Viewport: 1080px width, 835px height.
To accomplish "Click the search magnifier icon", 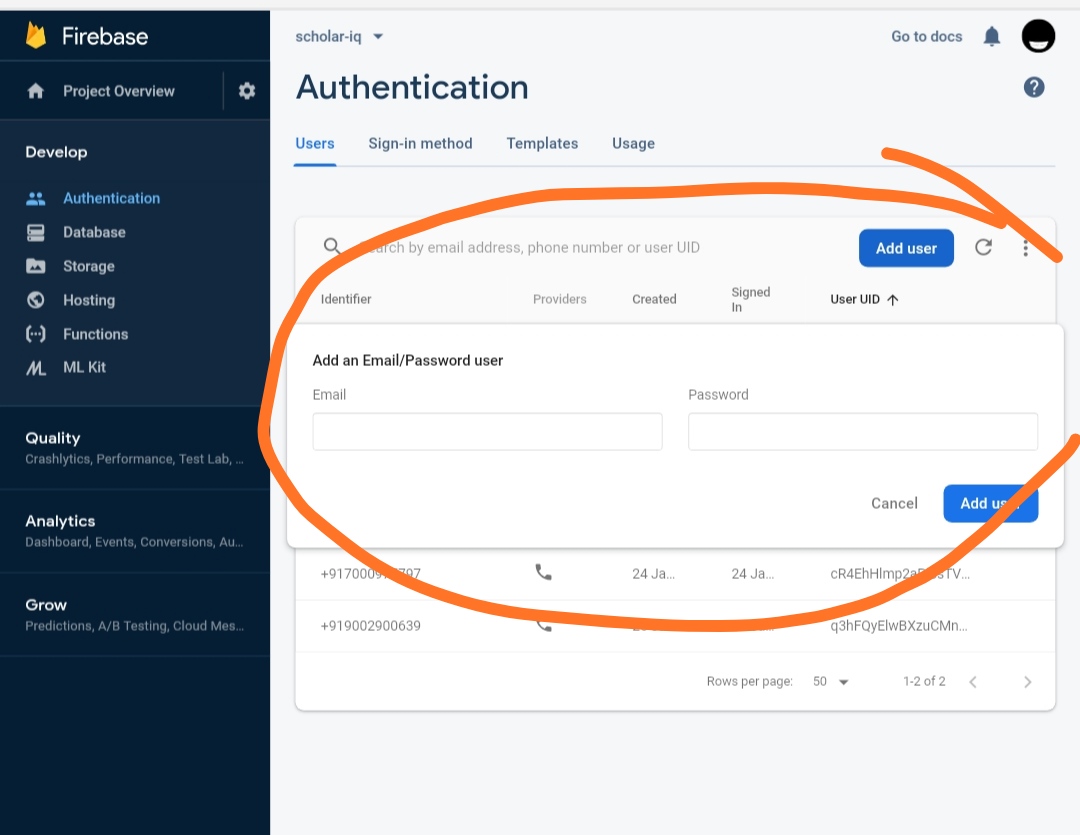I will pos(332,246).
